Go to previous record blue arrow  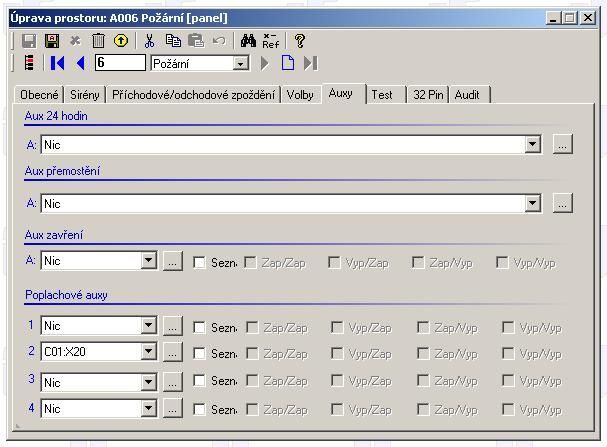click(80, 63)
